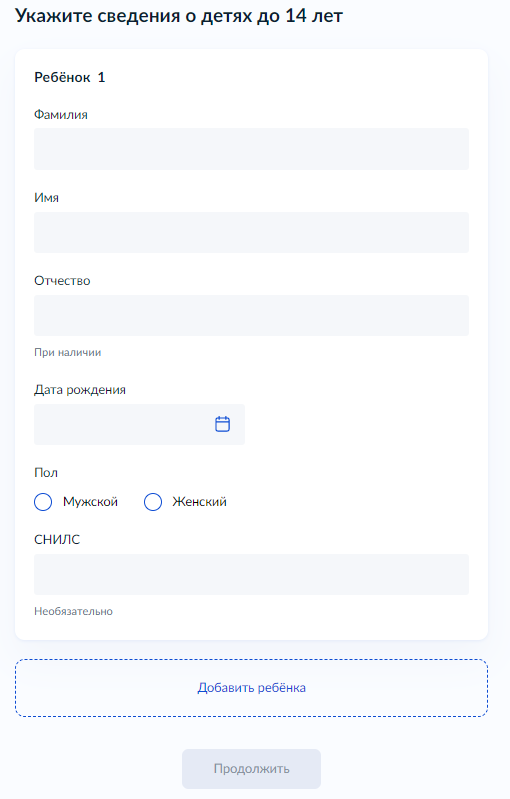Click the Необязательно hint text
Screen dimensions: 510x799
pos(73,611)
